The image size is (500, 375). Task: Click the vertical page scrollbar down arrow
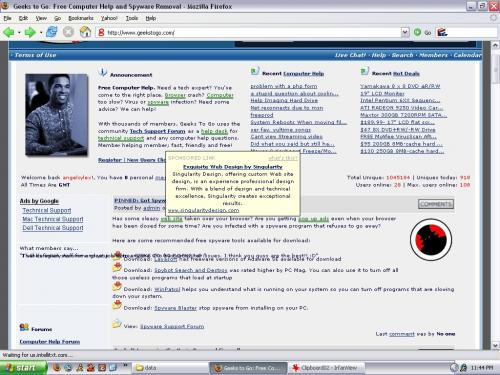495,345
